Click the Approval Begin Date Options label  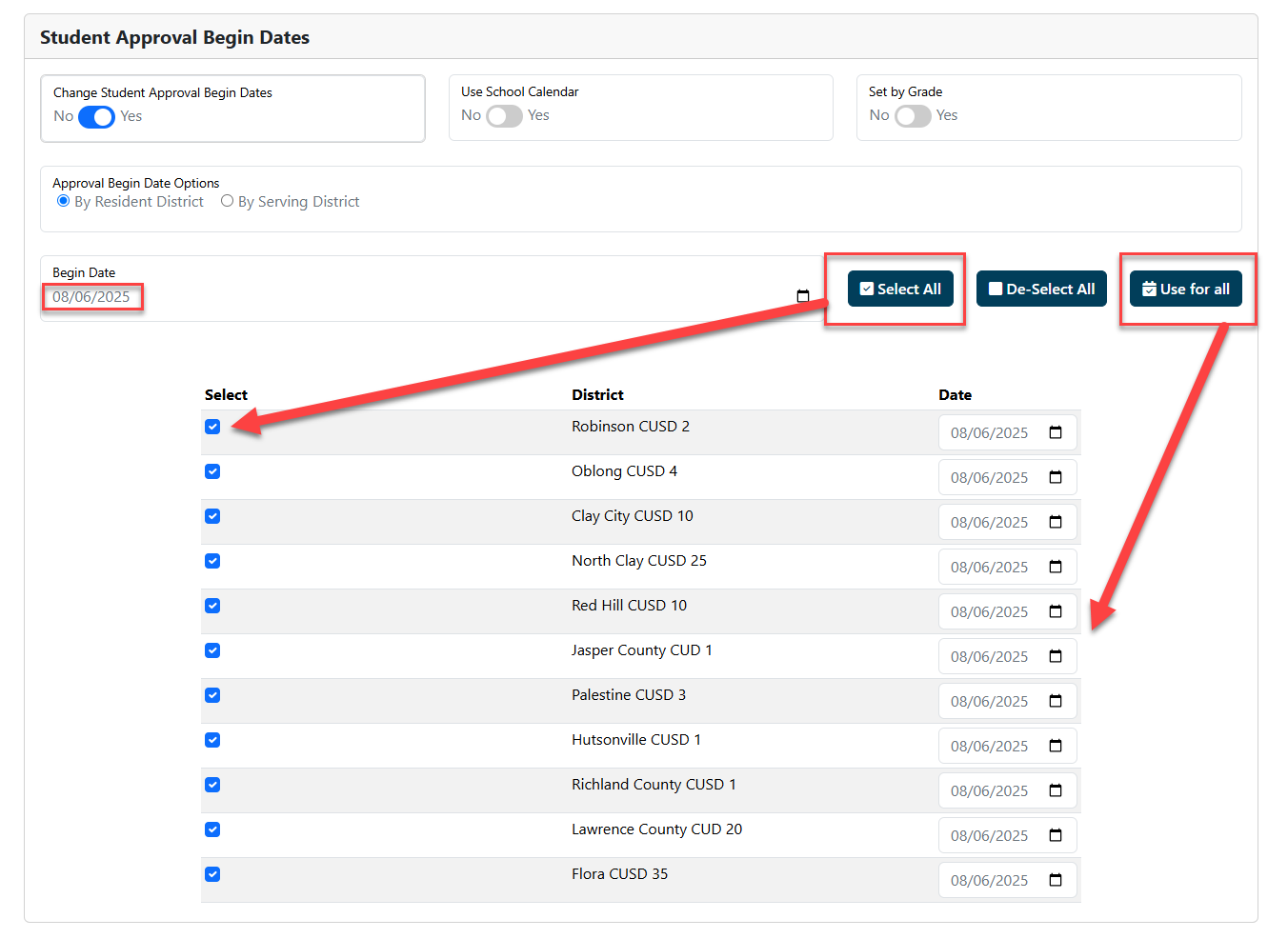pos(136,183)
